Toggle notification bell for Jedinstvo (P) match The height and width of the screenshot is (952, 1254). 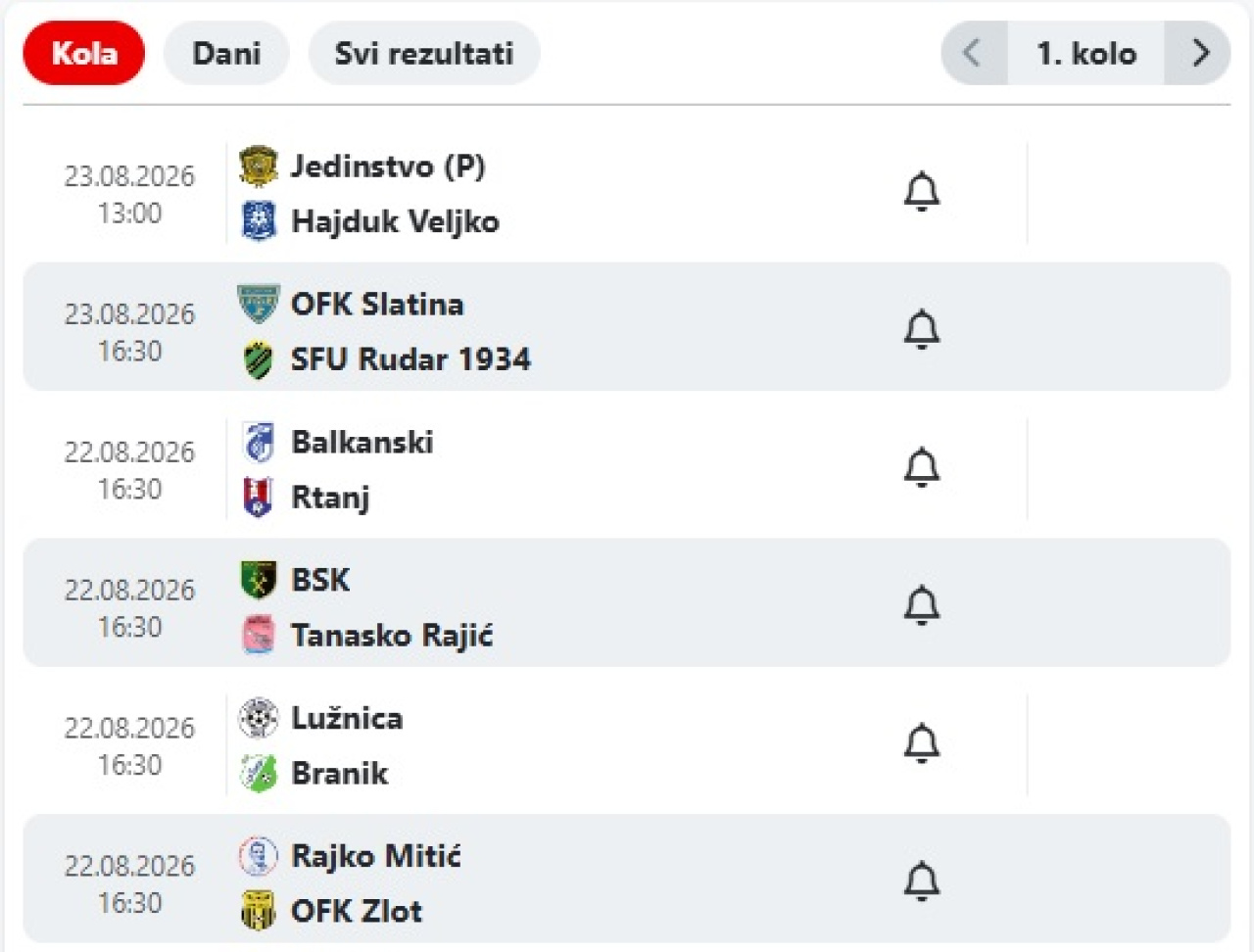coord(921,192)
